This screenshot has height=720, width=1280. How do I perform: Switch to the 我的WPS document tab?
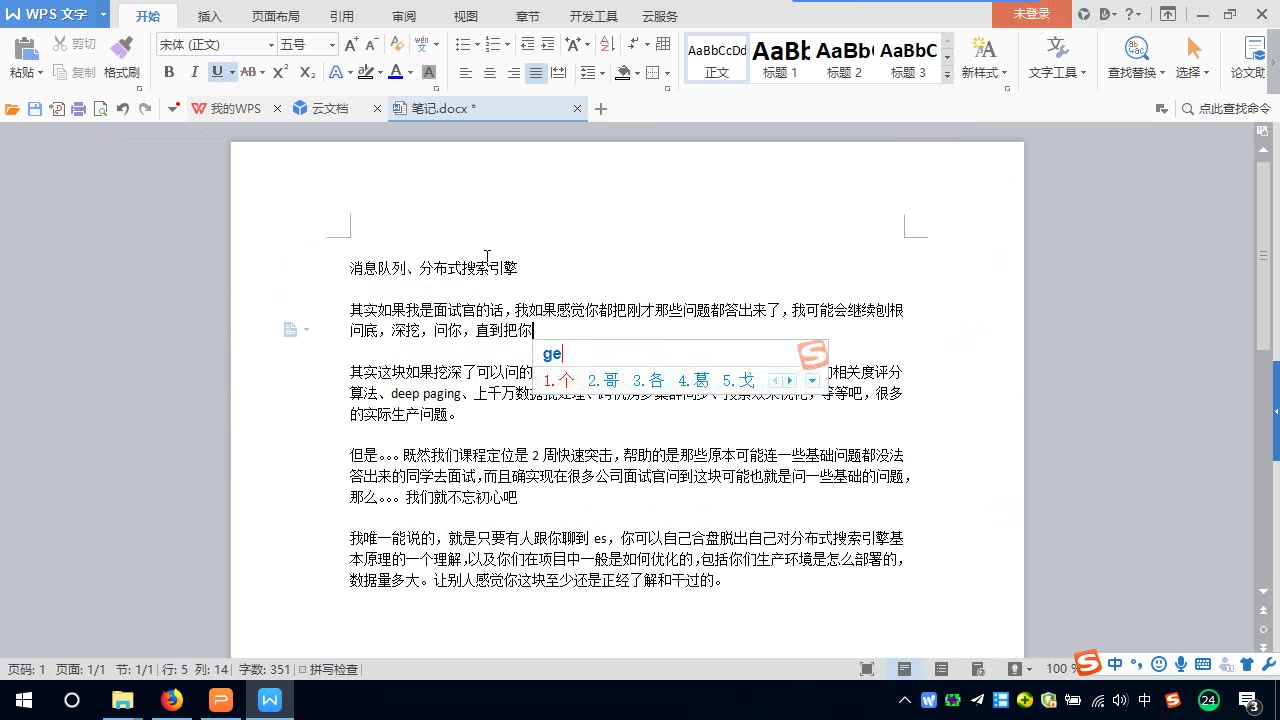[235, 109]
